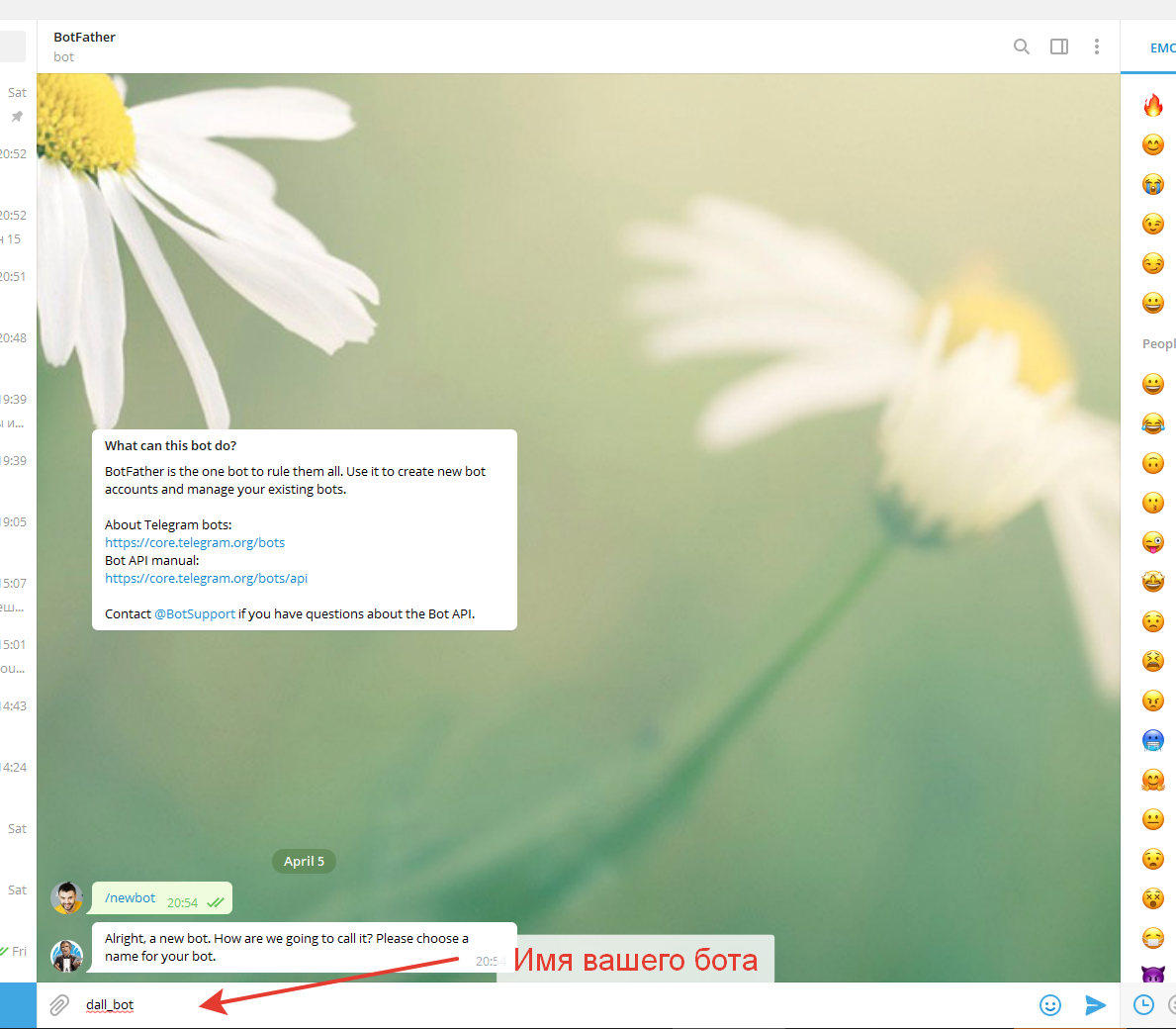Choose the star-struck emoji
1176x1029 pixels.
click(1153, 582)
